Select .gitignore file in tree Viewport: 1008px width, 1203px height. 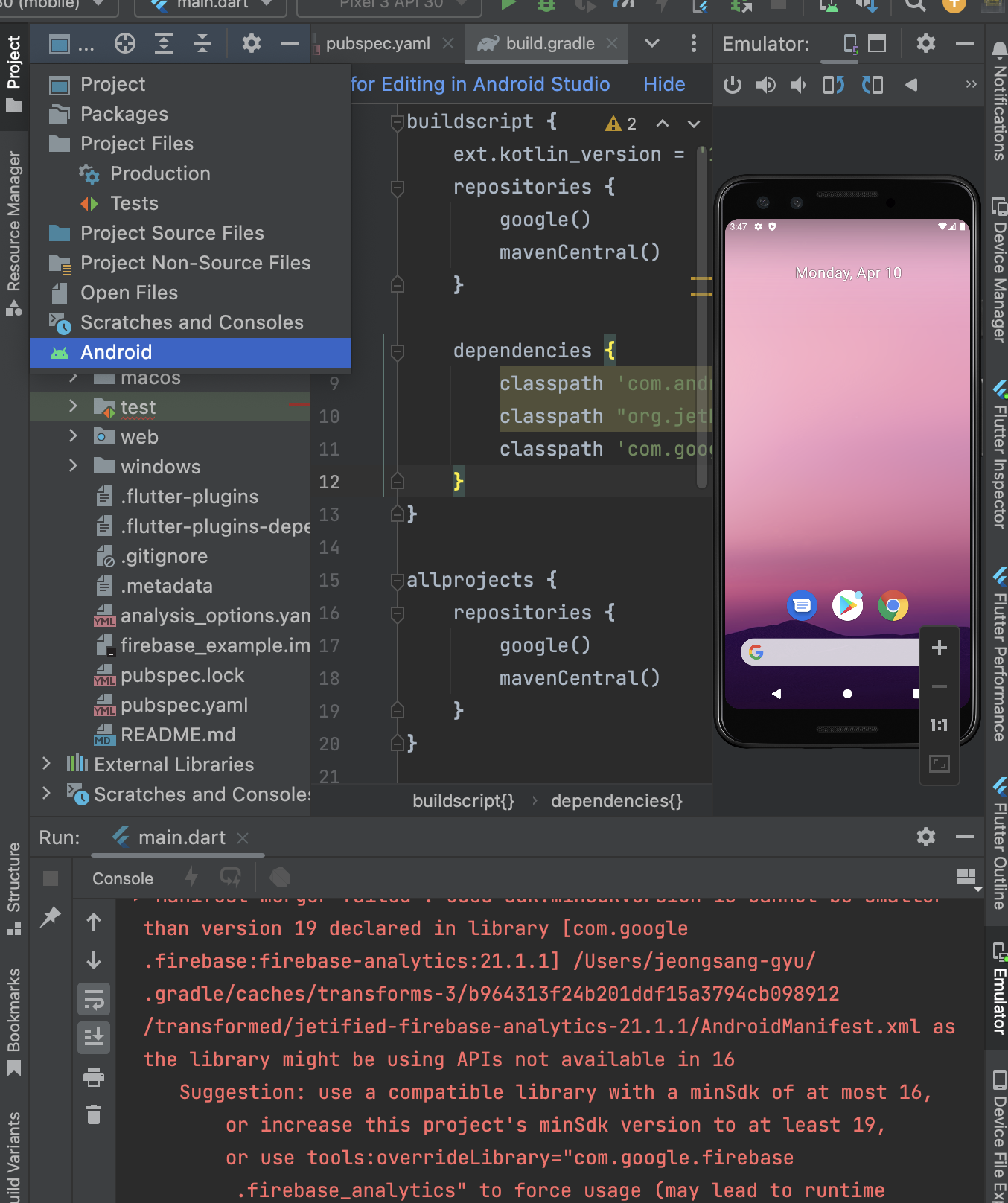click(152, 556)
